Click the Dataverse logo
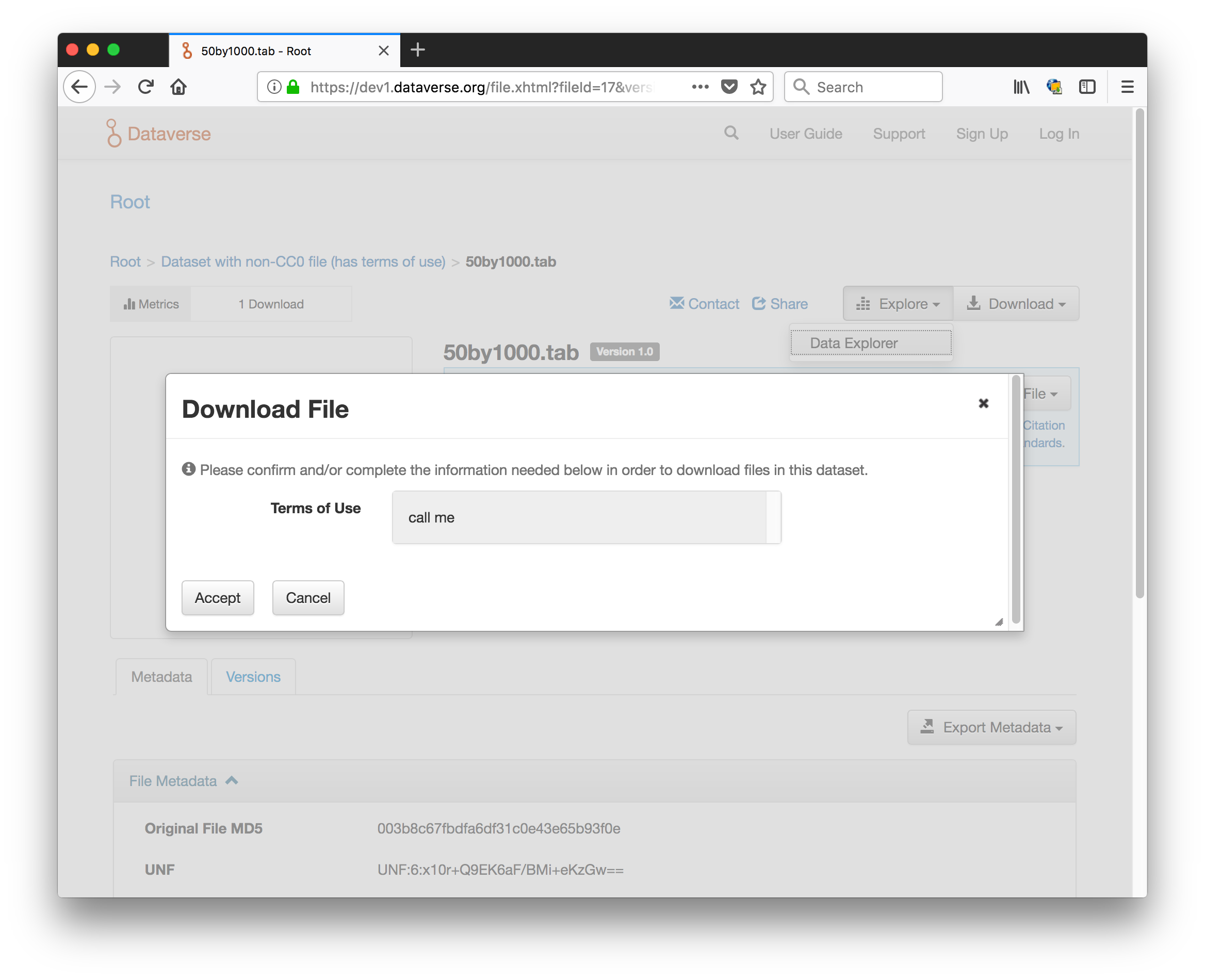This screenshot has width=1205, height=980. (159, 134)
